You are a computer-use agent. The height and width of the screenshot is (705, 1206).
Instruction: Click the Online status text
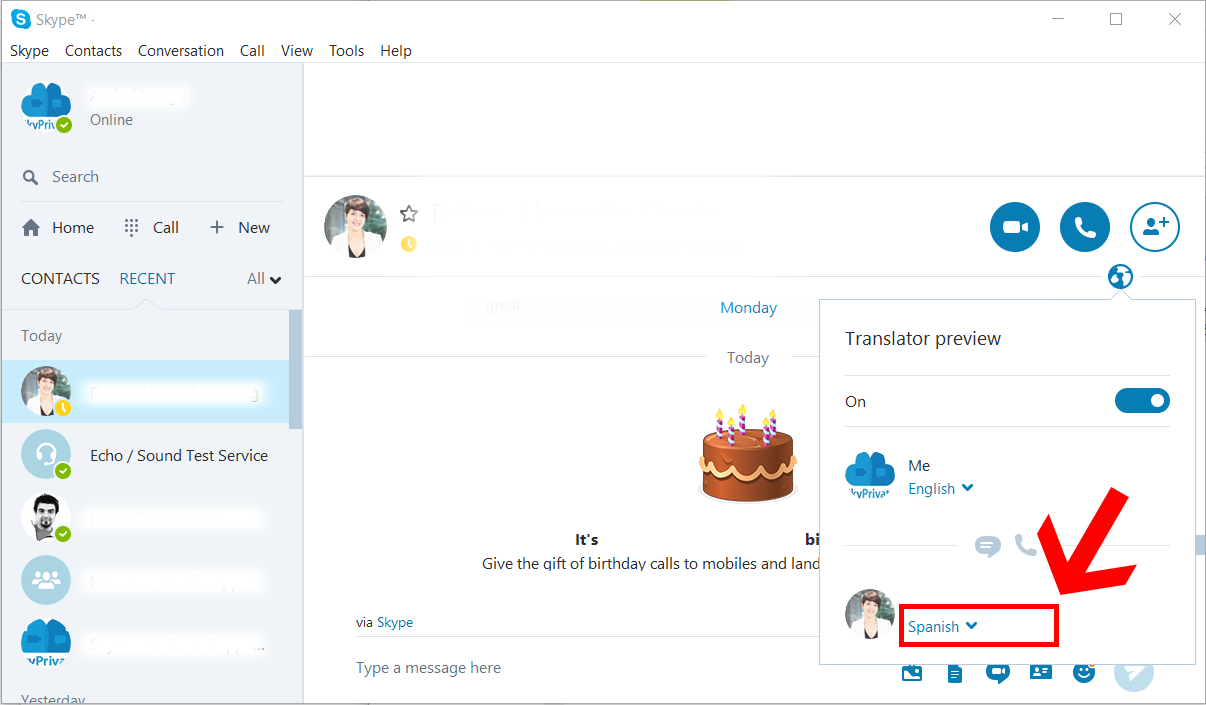[111, 120]
